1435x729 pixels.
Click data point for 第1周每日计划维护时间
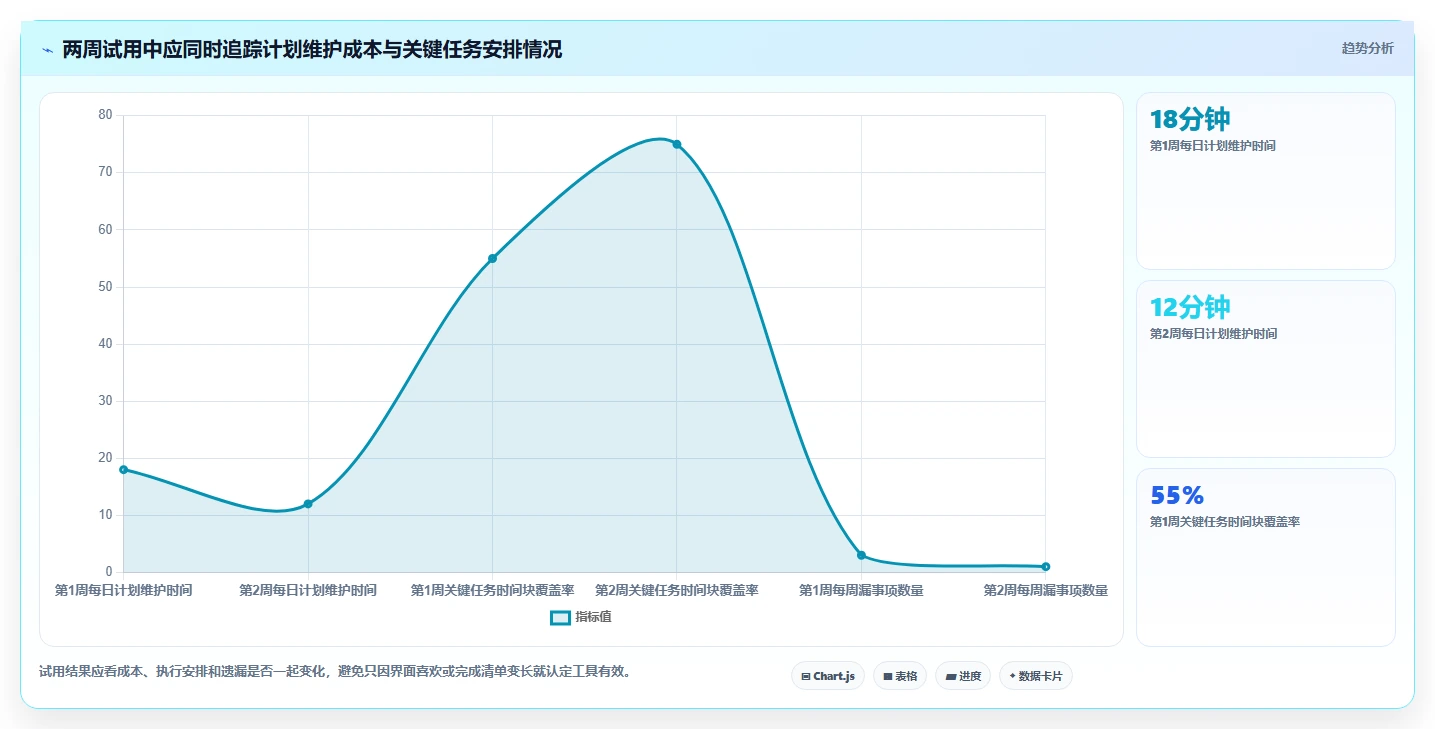coord(123,469)
